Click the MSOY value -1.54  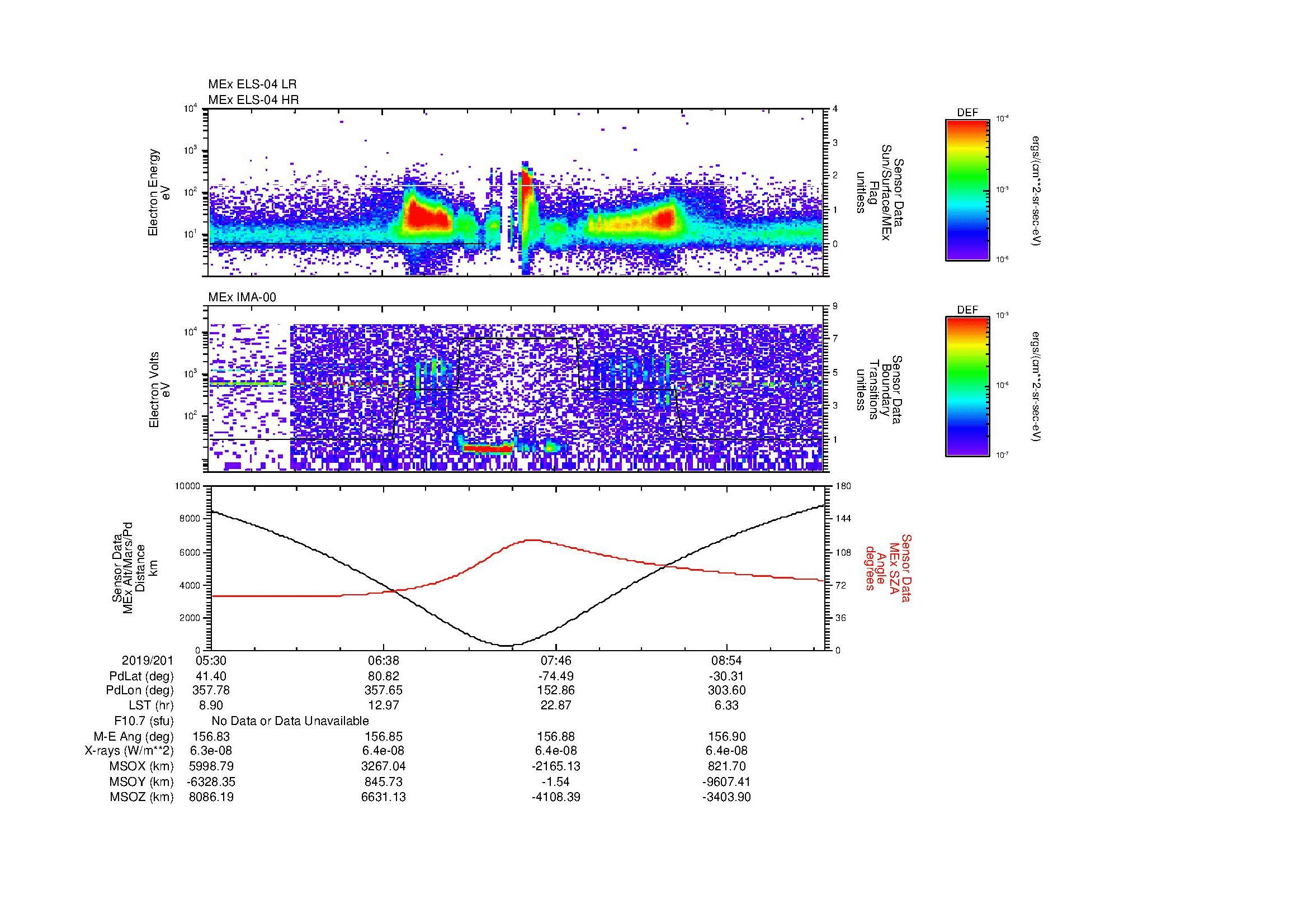point(555,781)
